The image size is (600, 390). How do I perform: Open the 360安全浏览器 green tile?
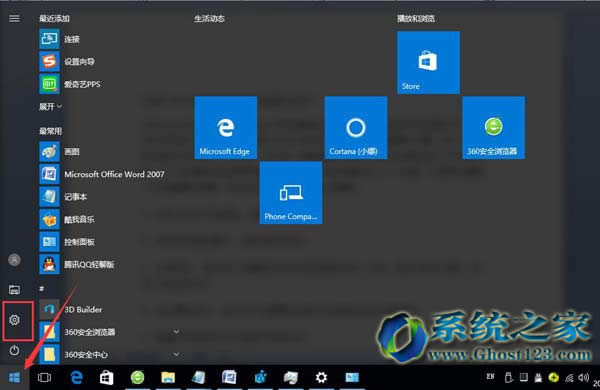pyautogui.click(x=494, y=127)
